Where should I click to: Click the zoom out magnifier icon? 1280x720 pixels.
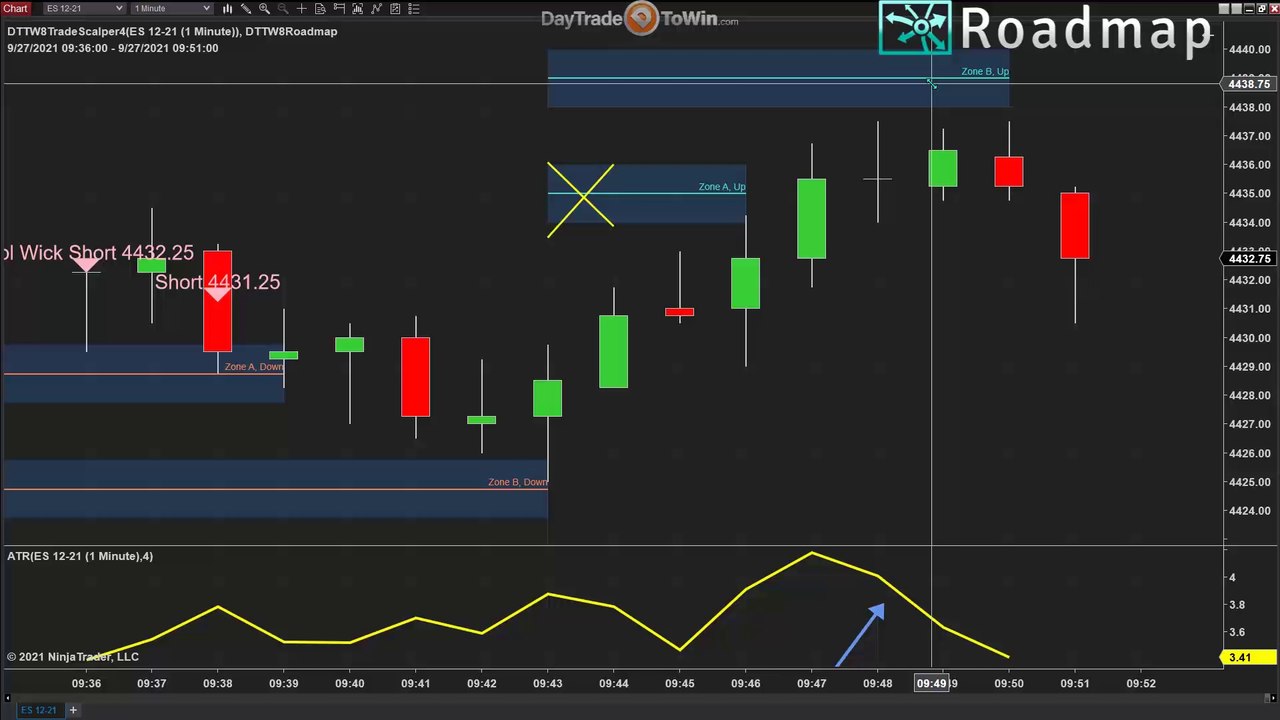coord(283,8)
